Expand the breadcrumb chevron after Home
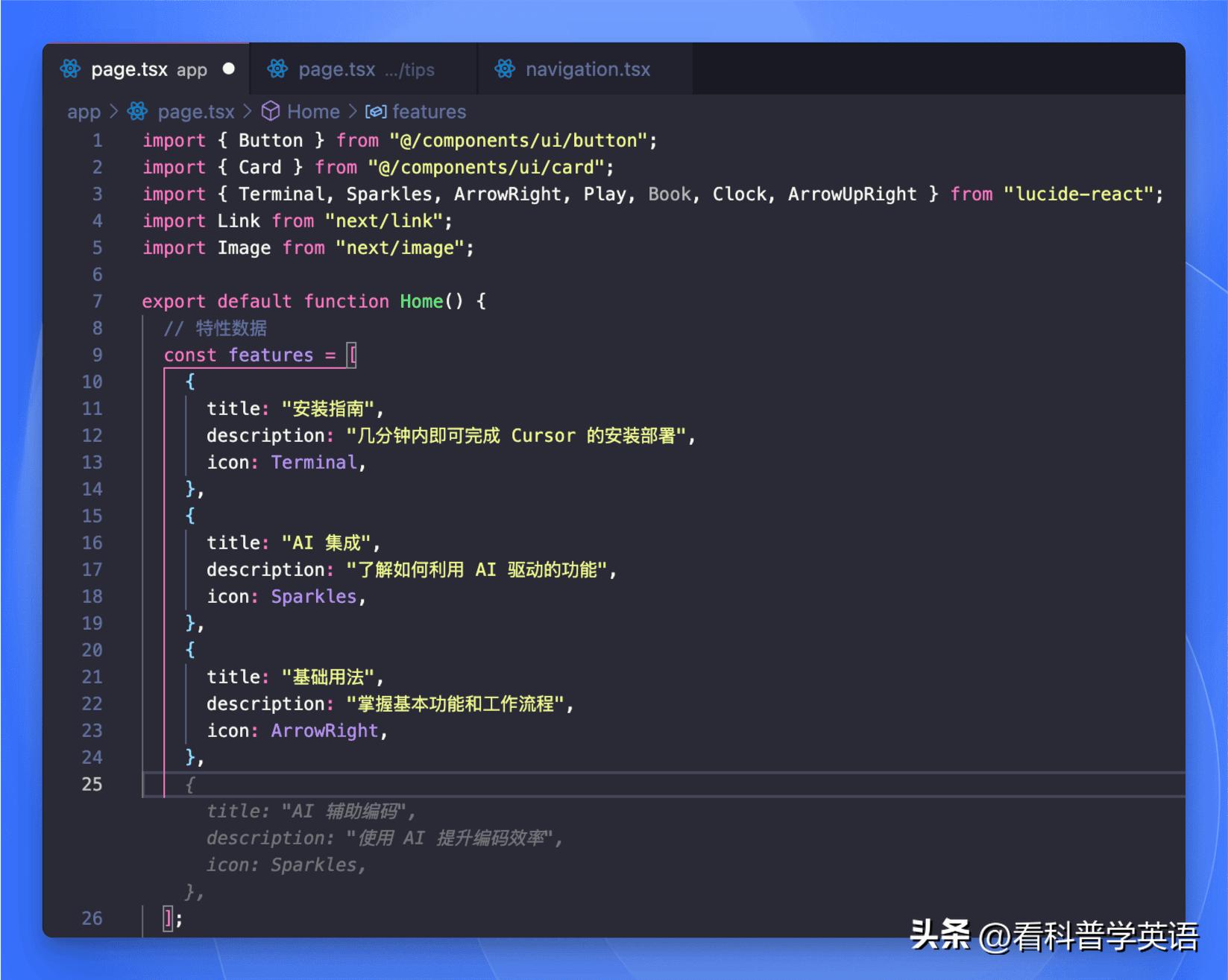This screenshot has height=980, width=1228. click(x=353, y=112)
